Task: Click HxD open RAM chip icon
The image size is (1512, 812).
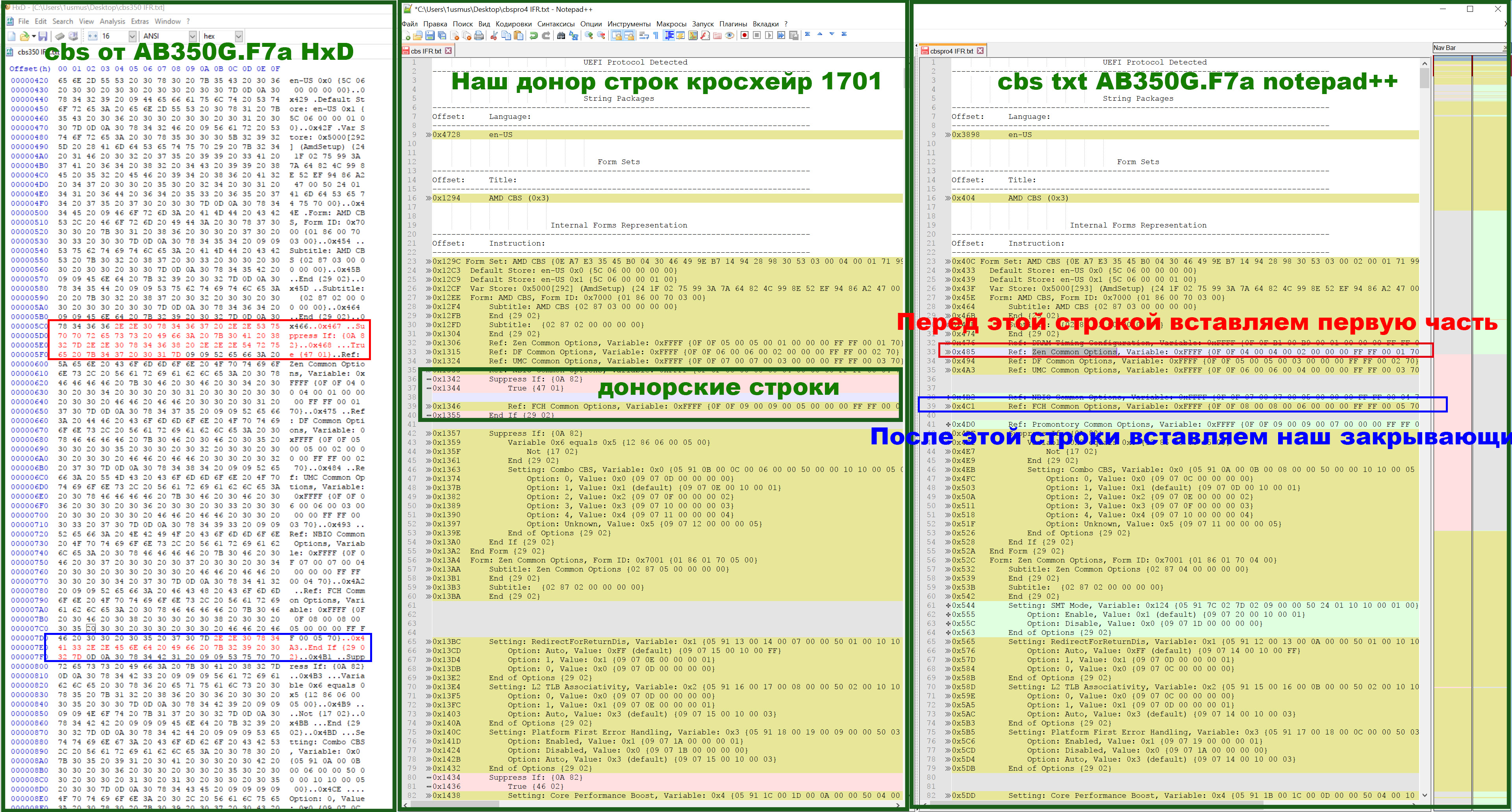Action: coord(60,36)
